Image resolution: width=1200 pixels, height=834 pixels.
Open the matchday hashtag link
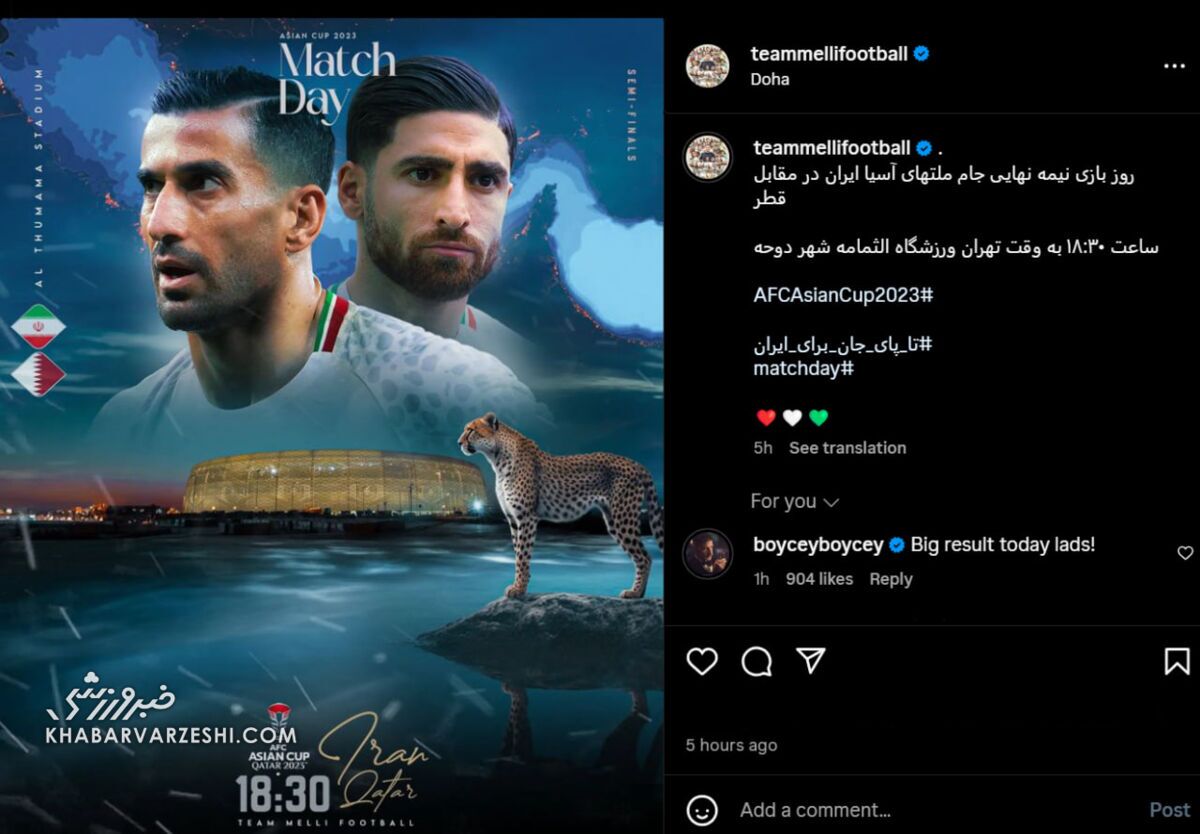(x=804, y=369)
